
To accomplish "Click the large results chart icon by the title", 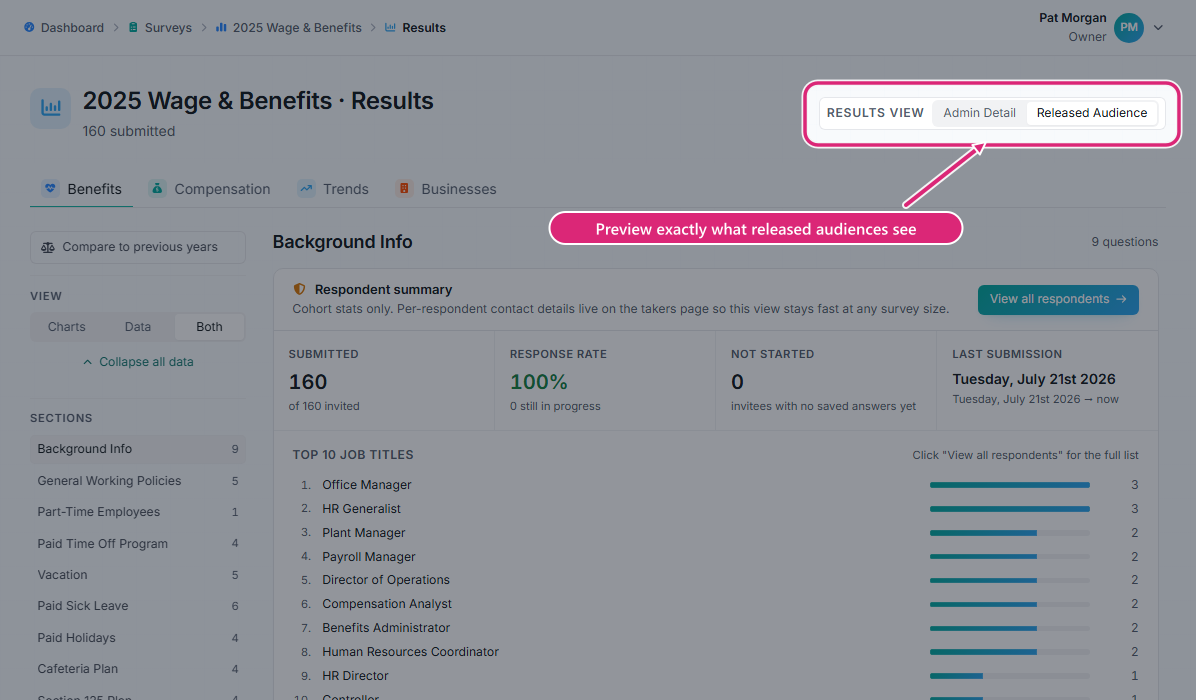I will click(x=50, y=108).
